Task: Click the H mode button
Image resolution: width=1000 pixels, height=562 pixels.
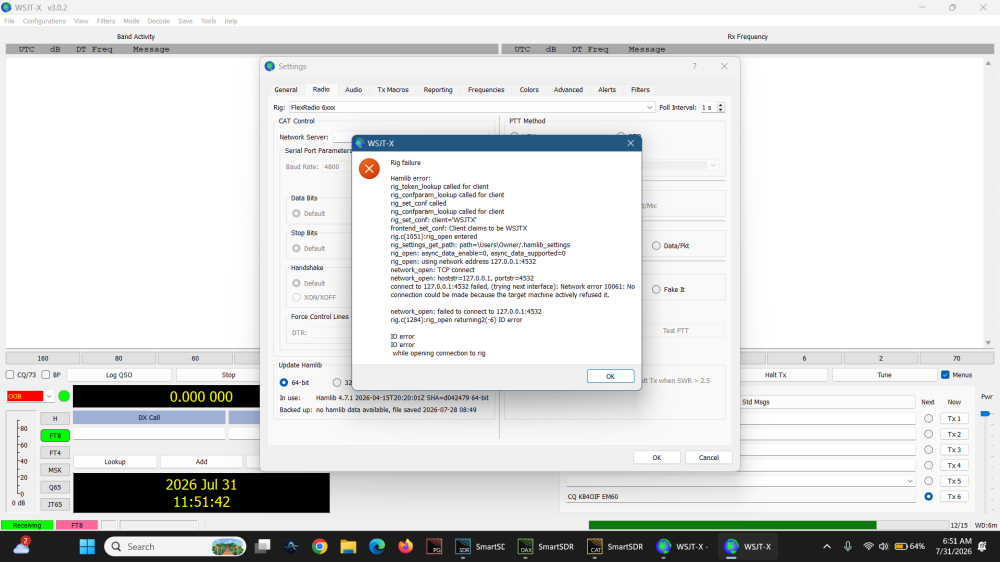Action: [x=55, y=418]
